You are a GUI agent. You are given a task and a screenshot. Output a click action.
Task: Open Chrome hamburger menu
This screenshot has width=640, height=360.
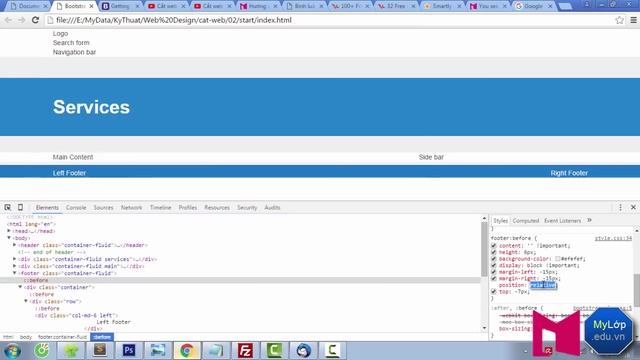pyautogui.click(x=633, y=20)
